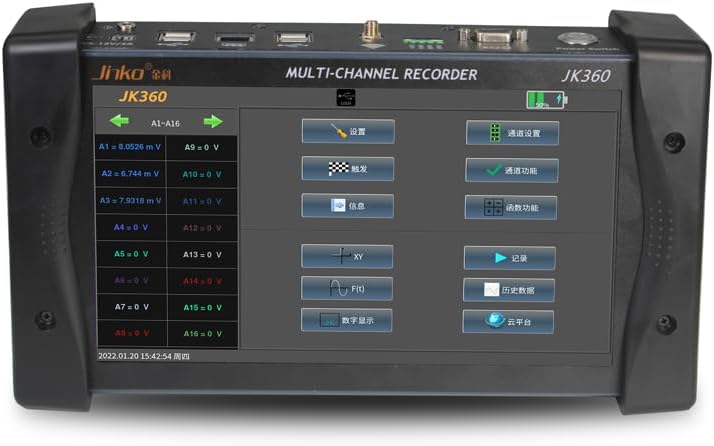Open 通道功能 with green checkmark icon

click(x=512, y=170)
